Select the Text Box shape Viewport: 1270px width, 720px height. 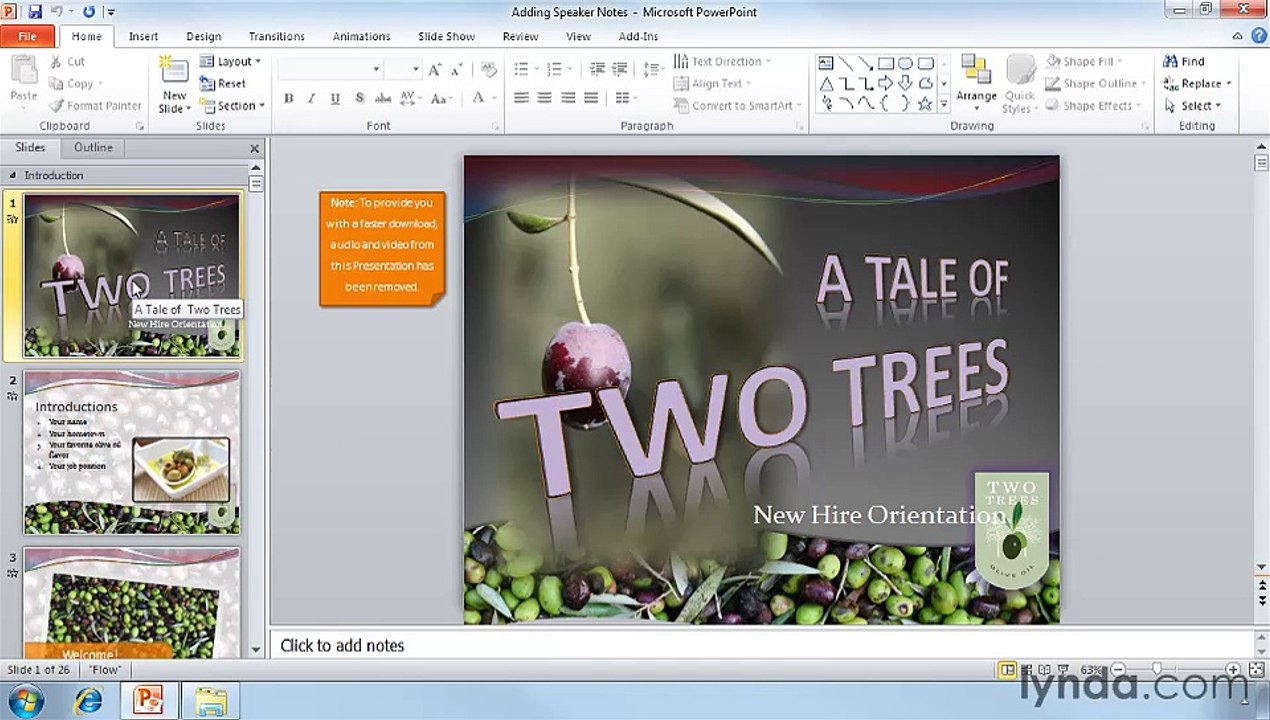pos(826,63)
